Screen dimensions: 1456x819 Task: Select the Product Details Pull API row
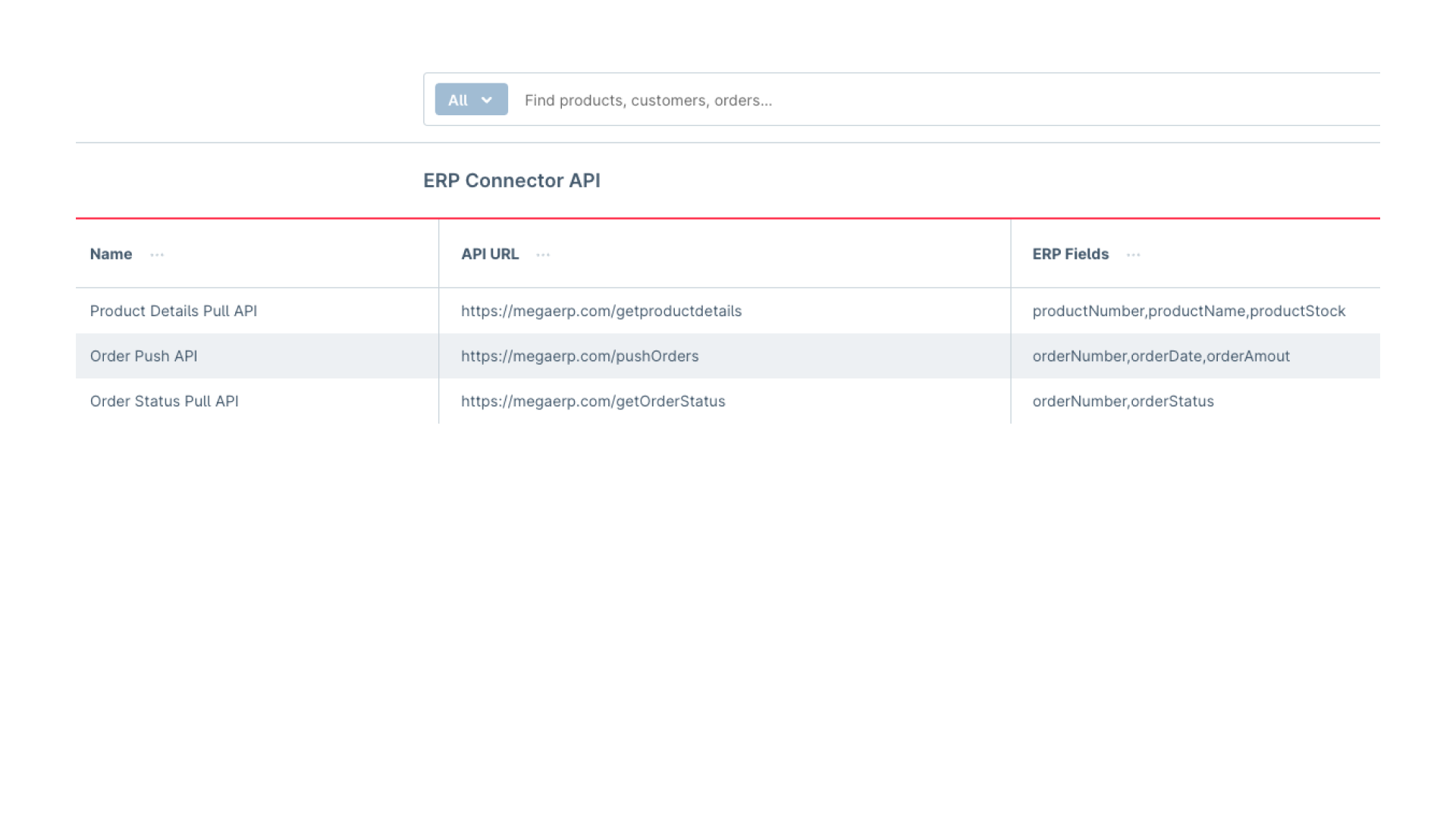(728, 311)
